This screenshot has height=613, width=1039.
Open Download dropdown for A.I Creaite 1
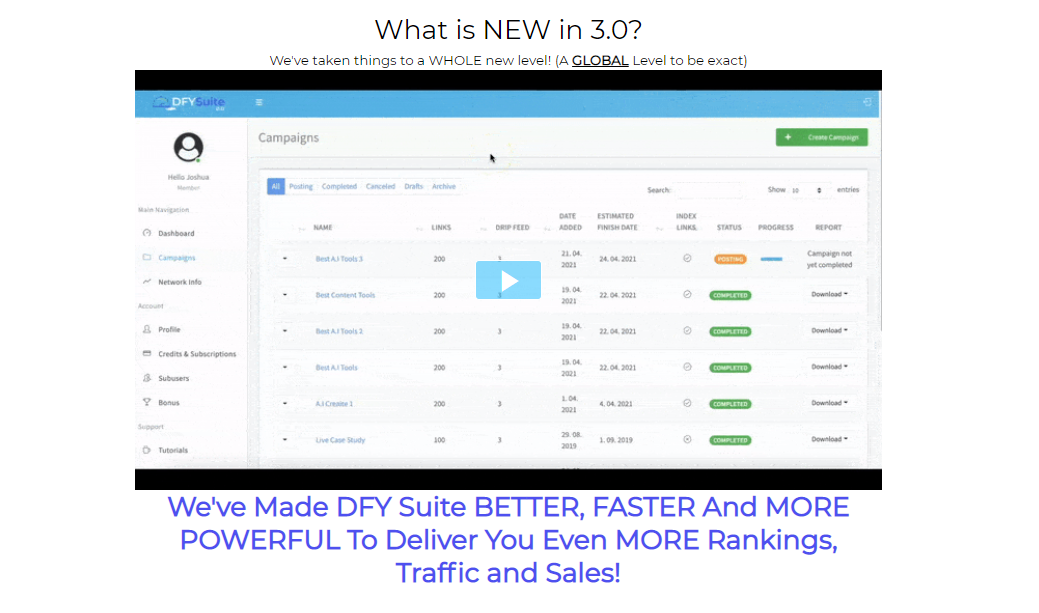click(x=830, y=403)
